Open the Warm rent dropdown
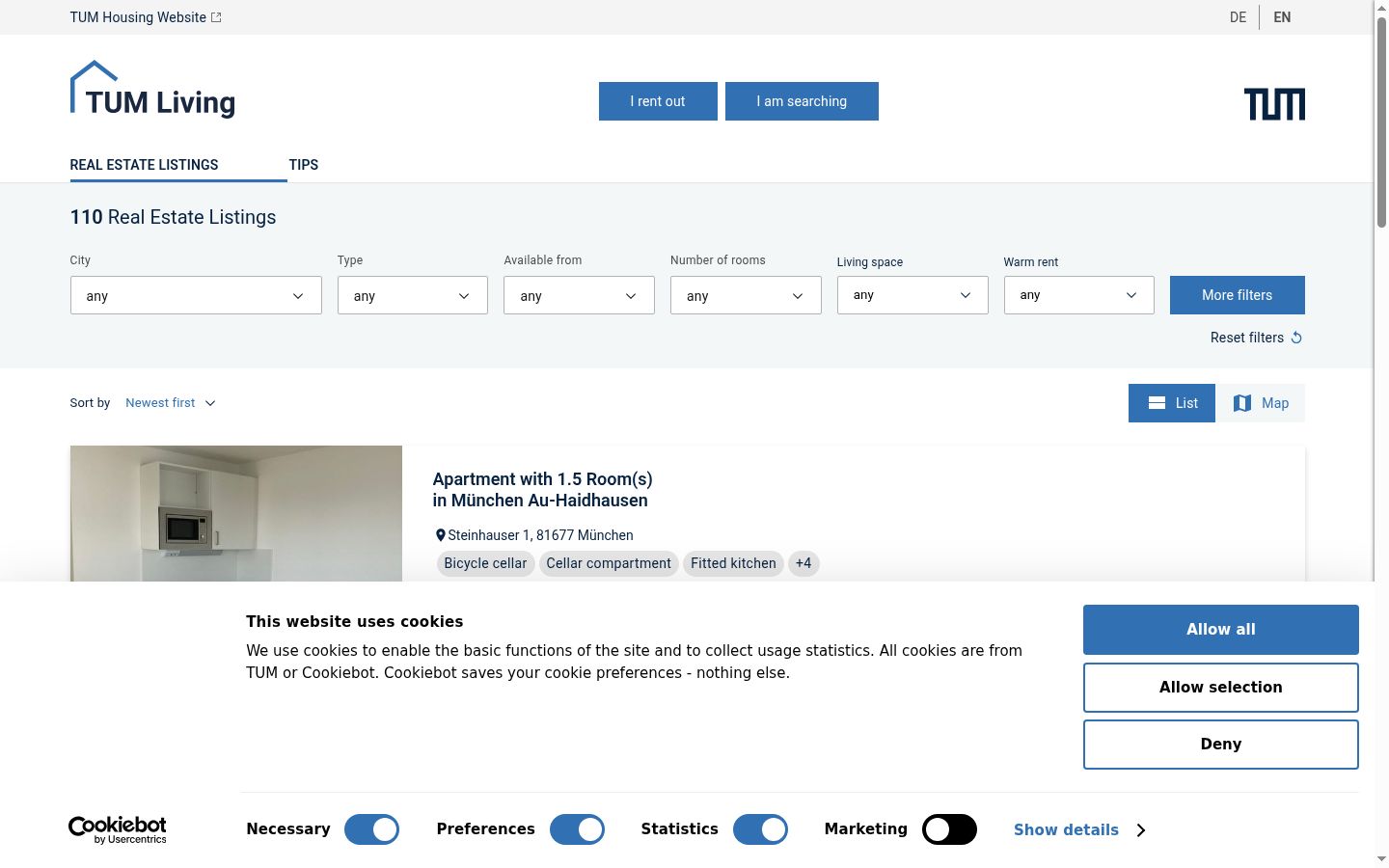The image size is (1389, 868). coord(1079,295)
